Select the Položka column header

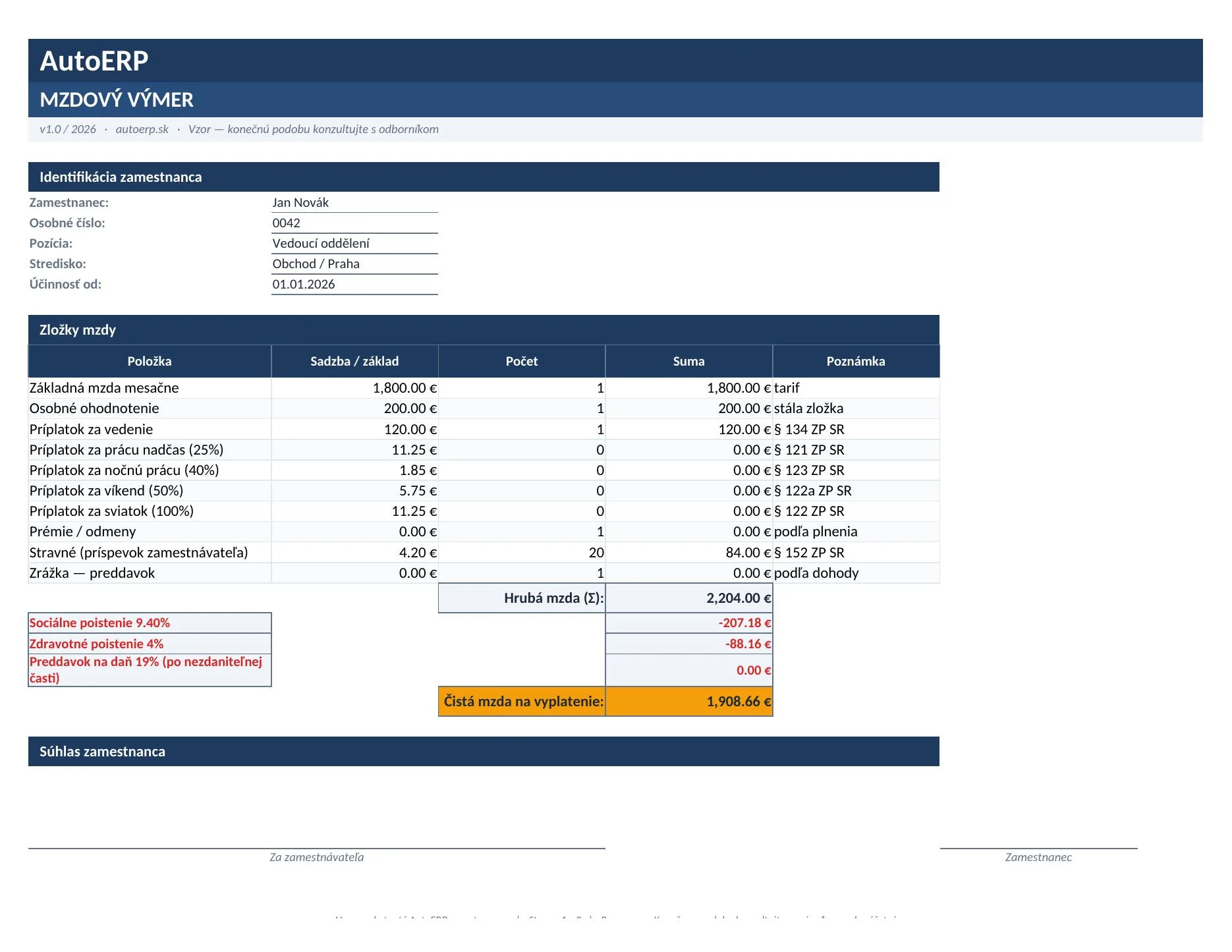click(150, 361)
